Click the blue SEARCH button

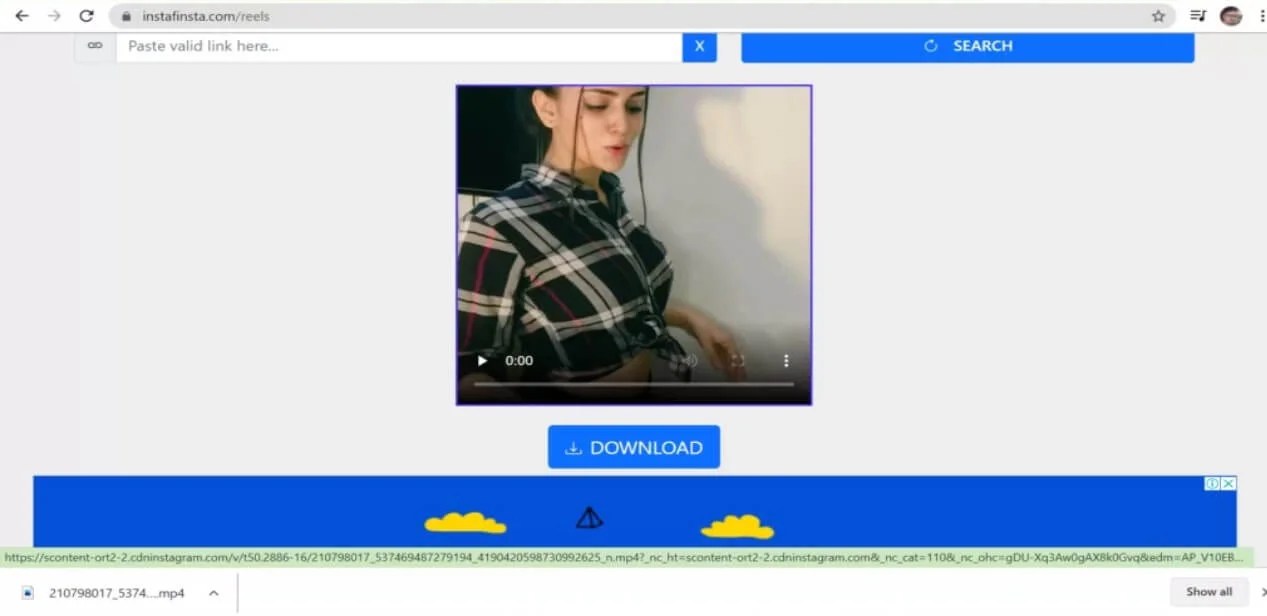[x=967, y=46]
